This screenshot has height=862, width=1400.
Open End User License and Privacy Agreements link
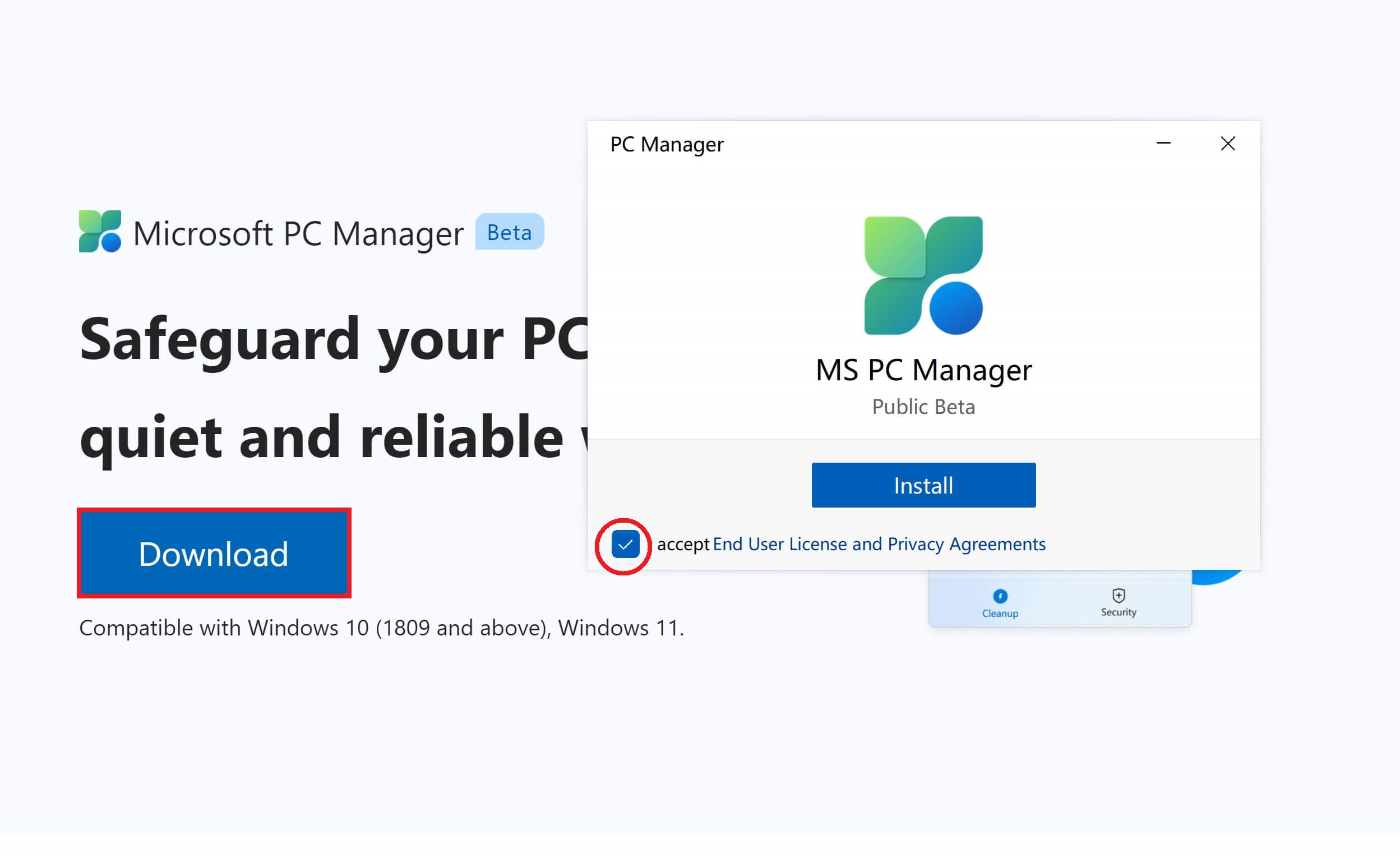pos(879,544)
